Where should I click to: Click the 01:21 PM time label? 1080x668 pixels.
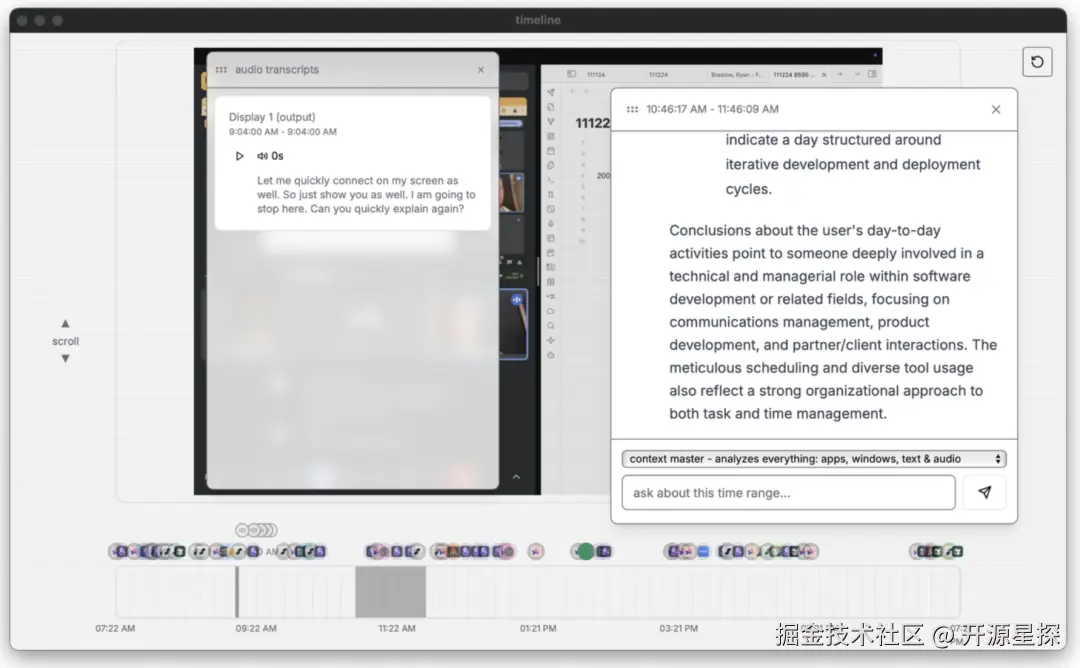pyautogui.click(x=538, y=629)
